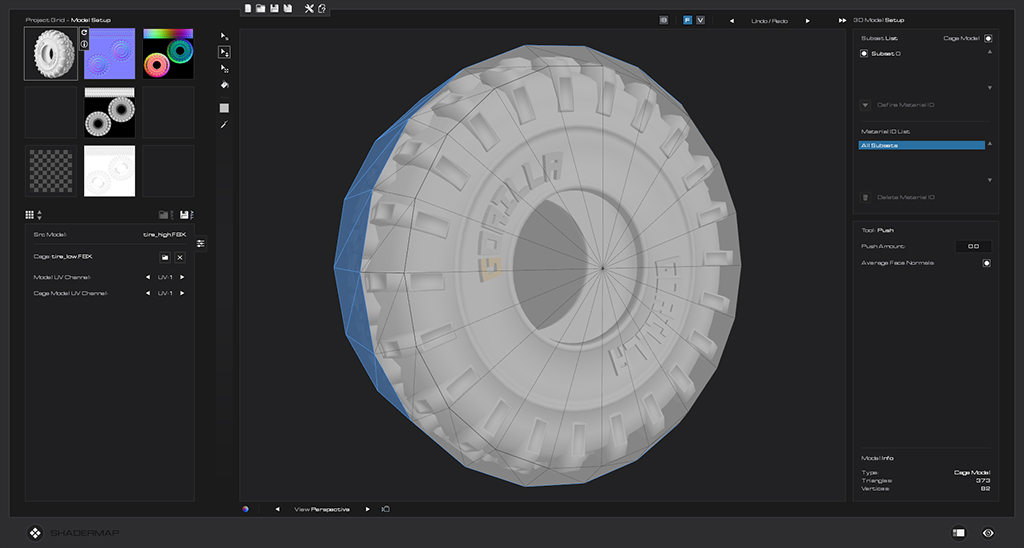Collapse the 3D Model Setup panel with the double arrow
This screenshot has width=1024, height=548.
(842, 20)
